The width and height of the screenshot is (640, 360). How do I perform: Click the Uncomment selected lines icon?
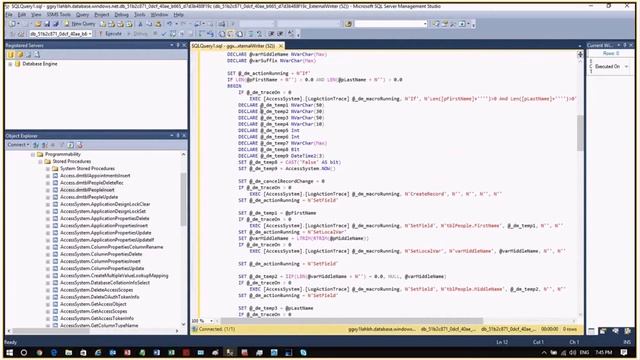[259, 33]
